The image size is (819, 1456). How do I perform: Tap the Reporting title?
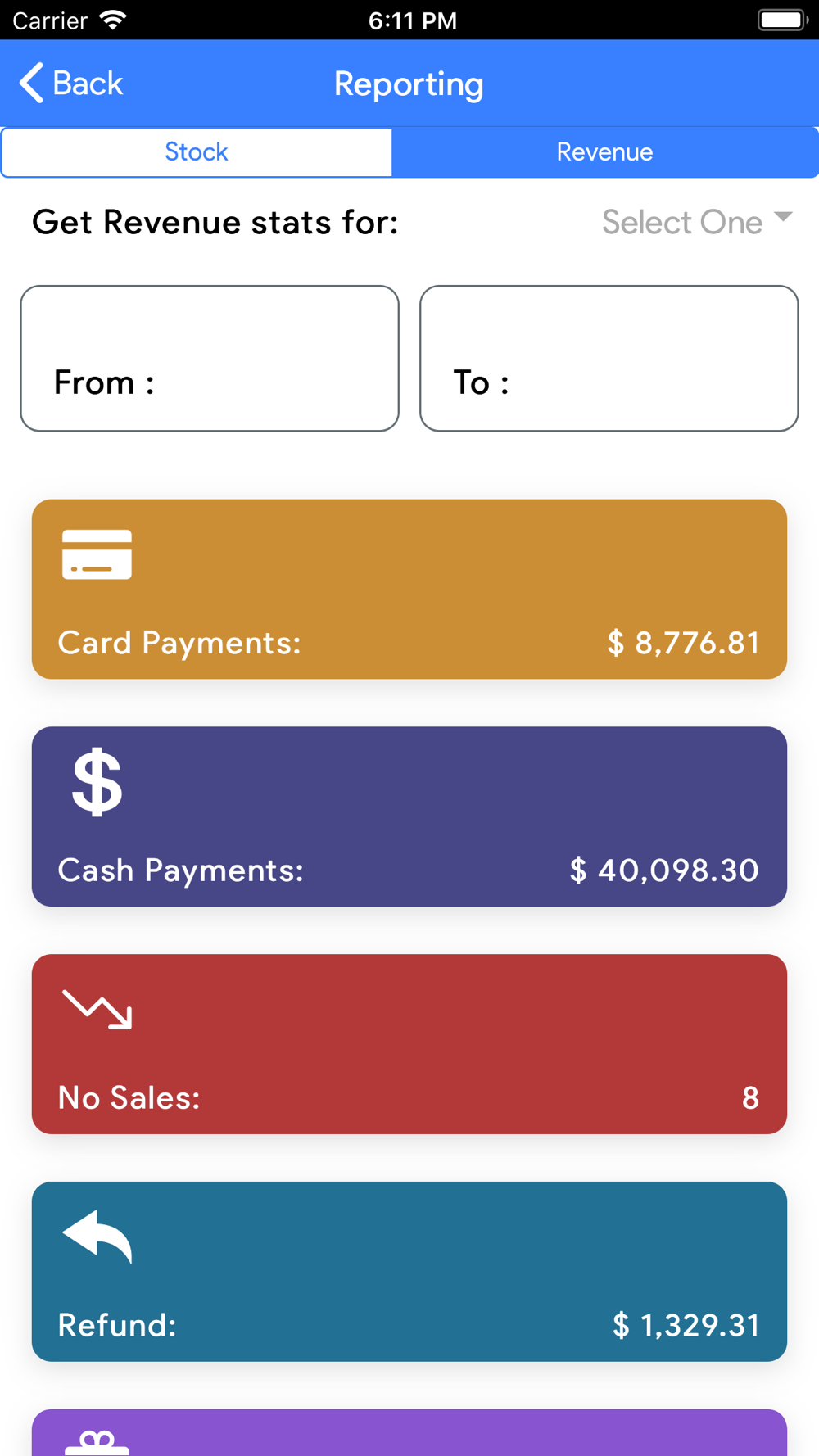coord(409,84)
